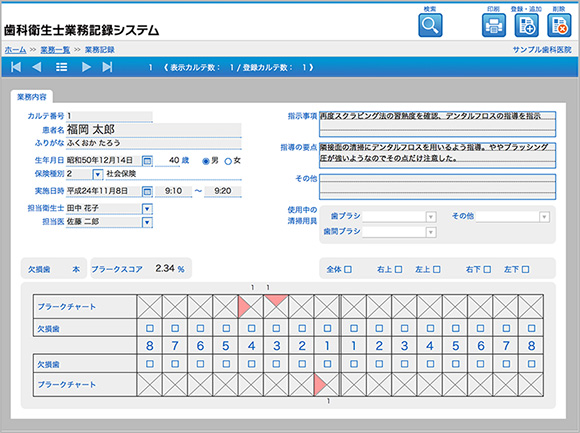580x433 pixels.
Task: Open the 歯間ブラシ dropdown
Action: coord(431,232)
